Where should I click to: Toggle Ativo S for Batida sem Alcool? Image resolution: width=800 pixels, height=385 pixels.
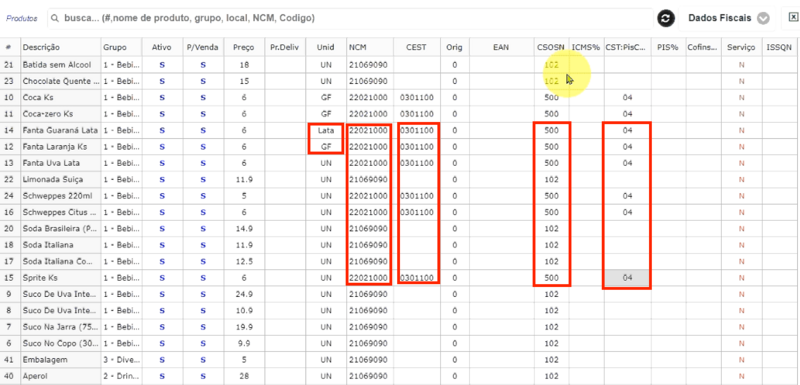pyautogui.click(x=162, y=65)
